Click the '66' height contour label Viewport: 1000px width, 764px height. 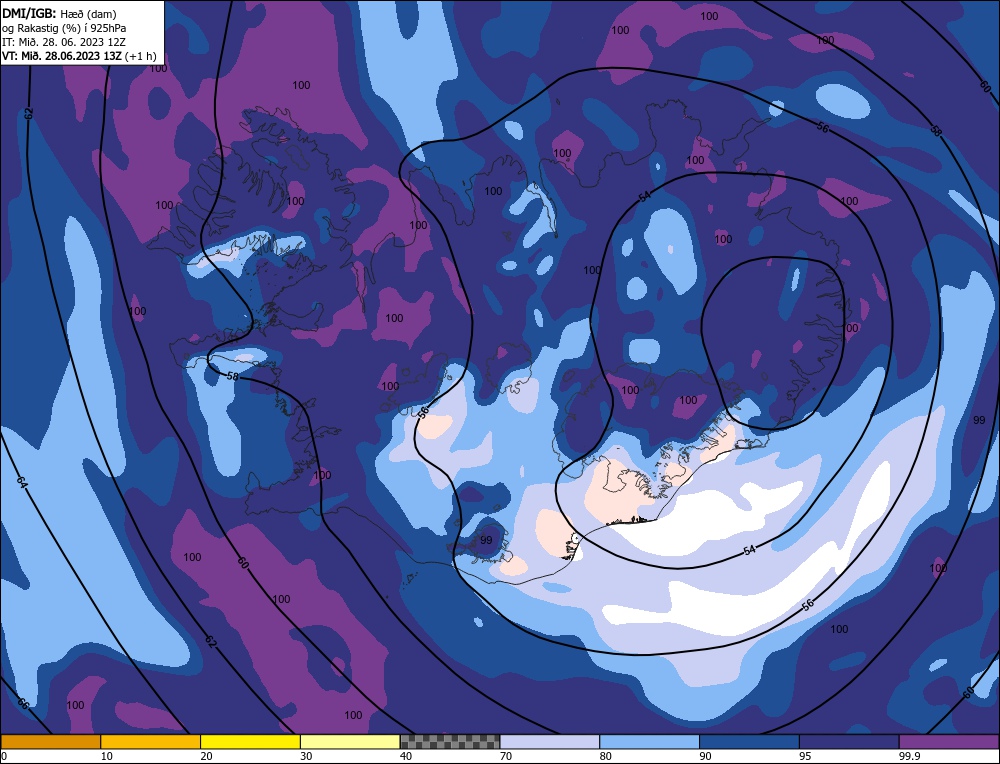[x=23, y=704]
